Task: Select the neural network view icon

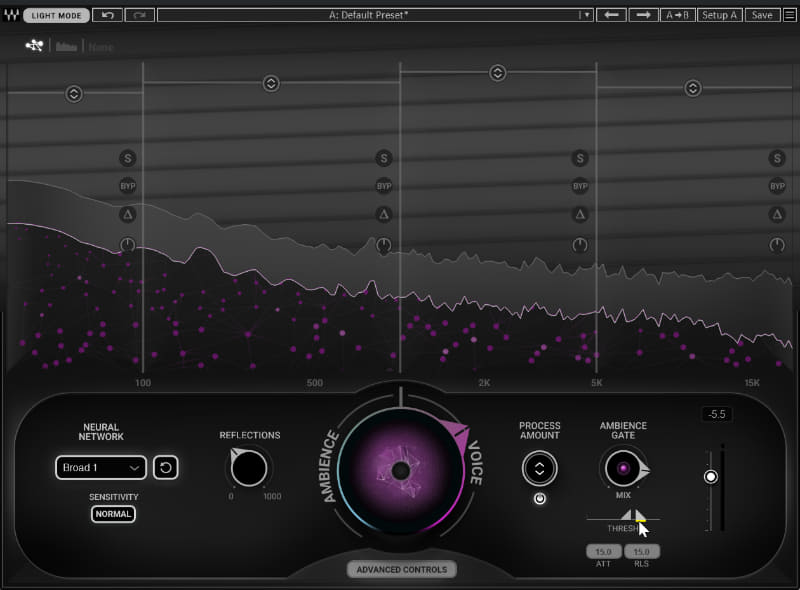Action: click(x=35, y=46)
